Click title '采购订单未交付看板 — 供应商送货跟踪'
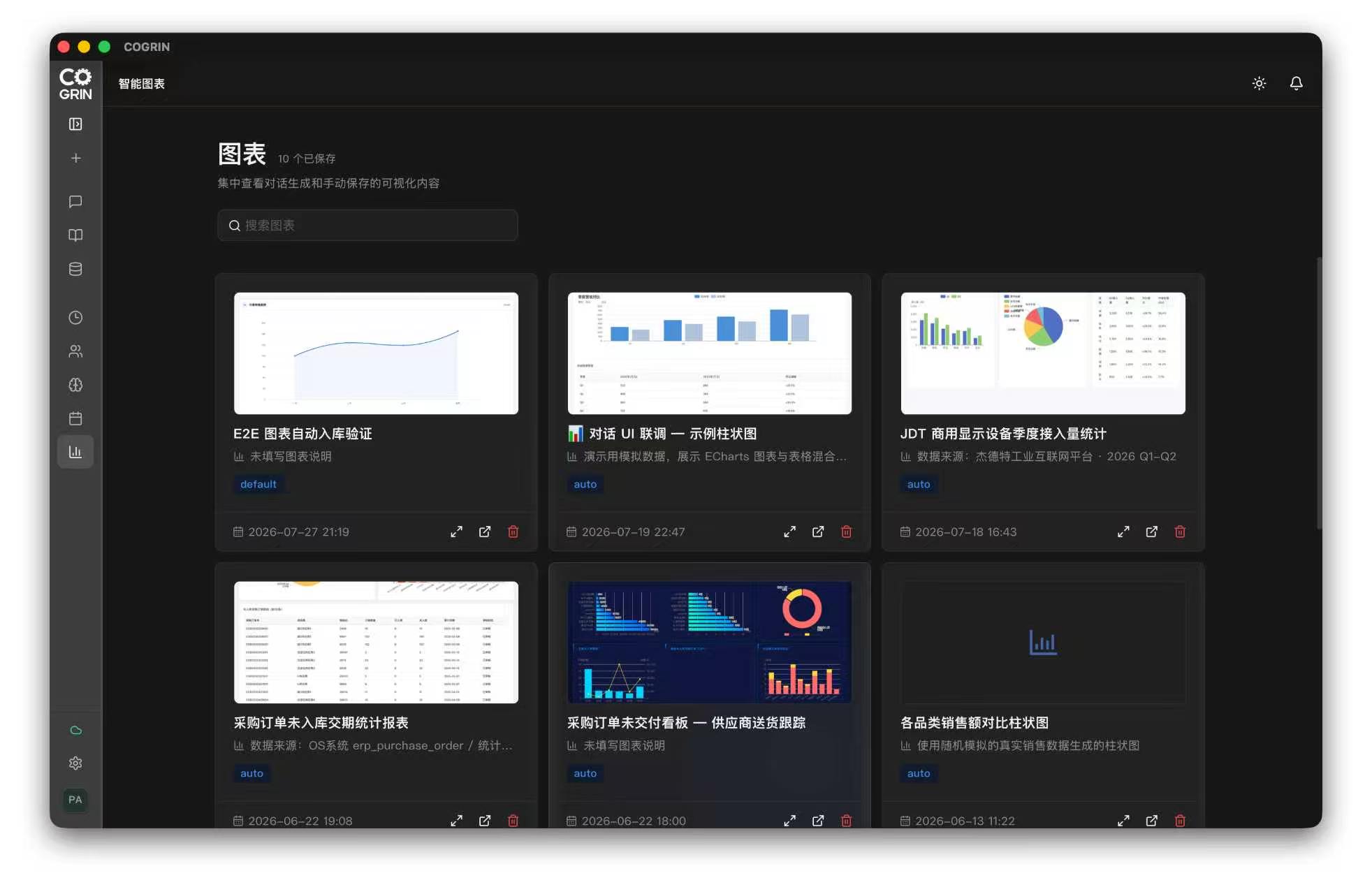1372x894 pixels. (x=686, y=723)
